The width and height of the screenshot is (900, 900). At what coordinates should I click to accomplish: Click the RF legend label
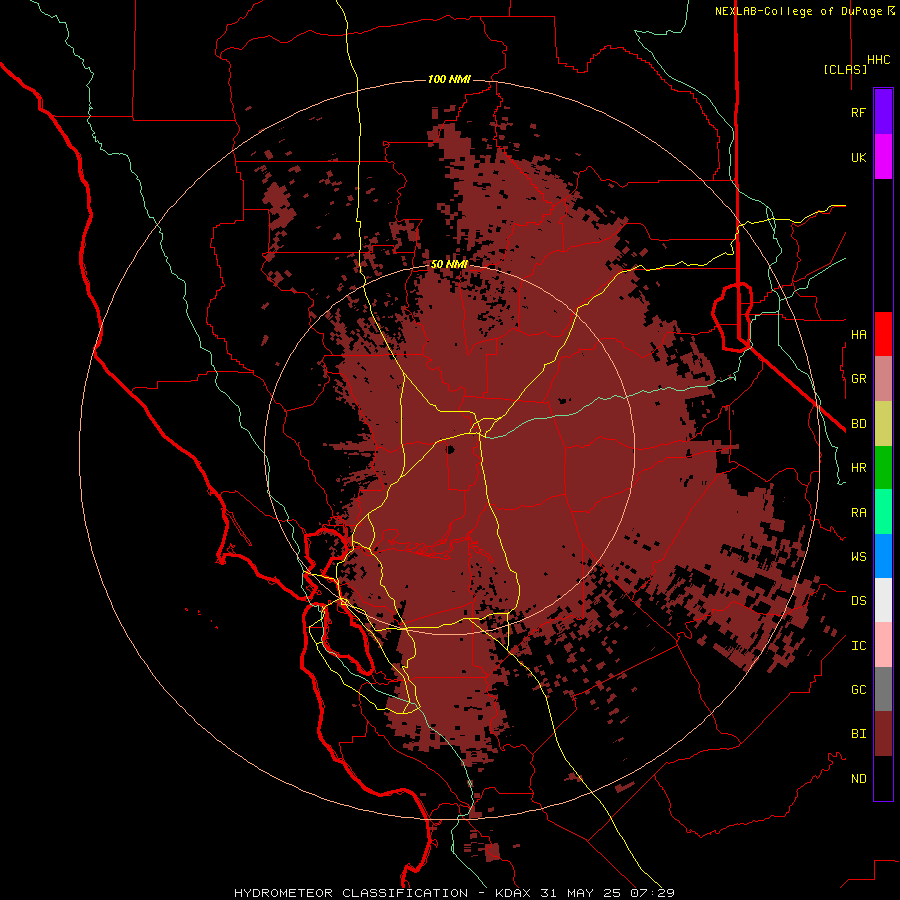click(859, 112)
